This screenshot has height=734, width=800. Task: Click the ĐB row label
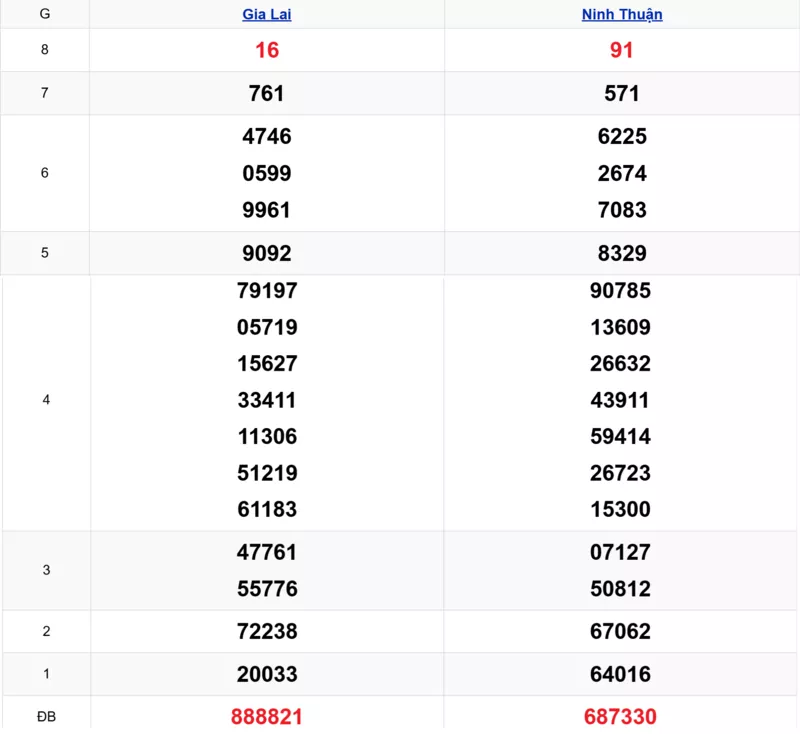pyautogui.click(x=45, y=716)
